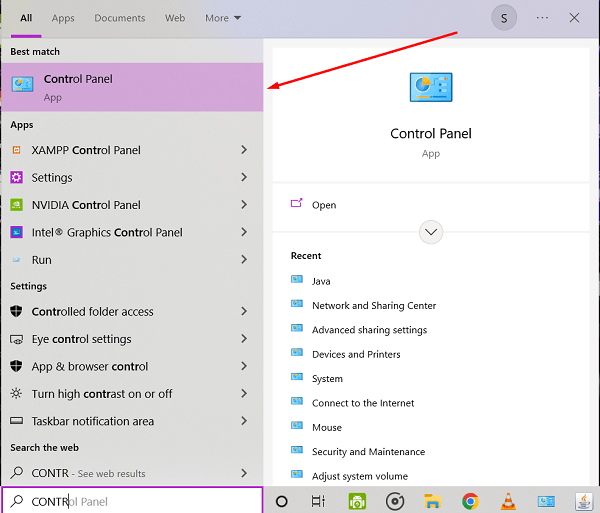Expand CONTR web results arrow
The height and width of the screenshot is (513, 600).
(x=244, y=473)
